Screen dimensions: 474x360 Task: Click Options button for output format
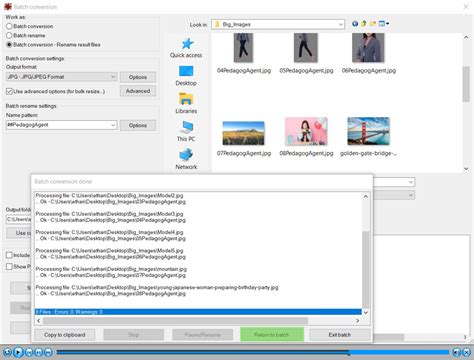[x=138, y=77]
